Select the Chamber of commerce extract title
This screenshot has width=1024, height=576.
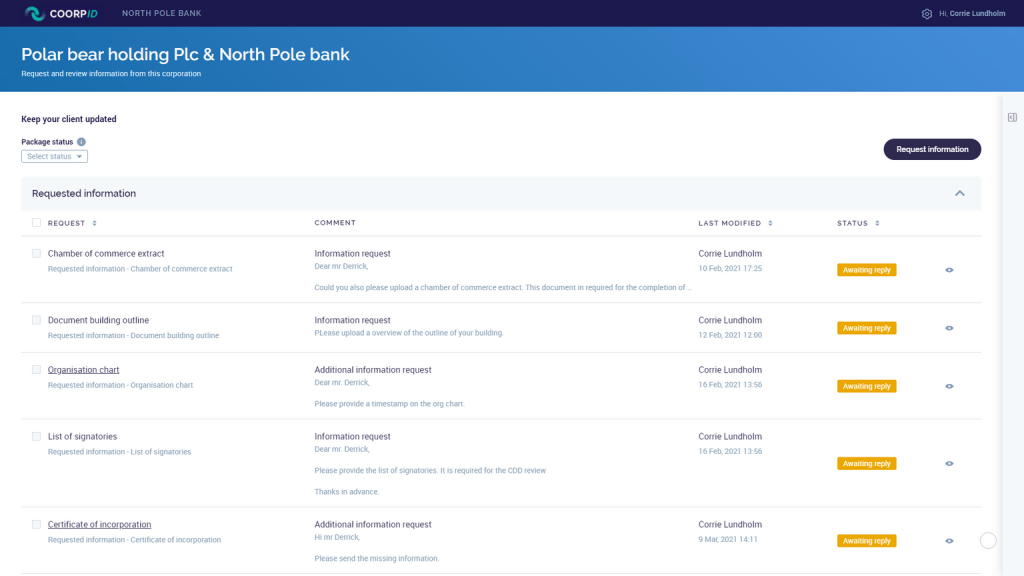point(106,253)
